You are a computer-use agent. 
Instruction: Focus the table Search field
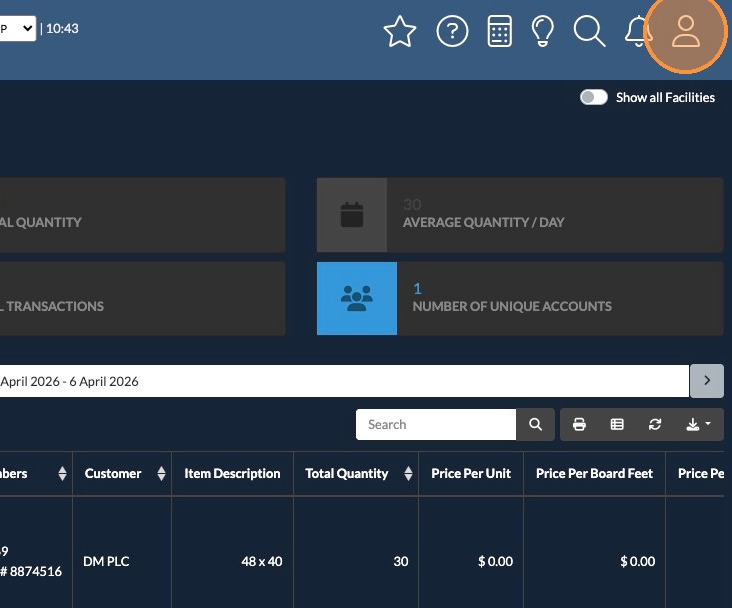[436, 424]
